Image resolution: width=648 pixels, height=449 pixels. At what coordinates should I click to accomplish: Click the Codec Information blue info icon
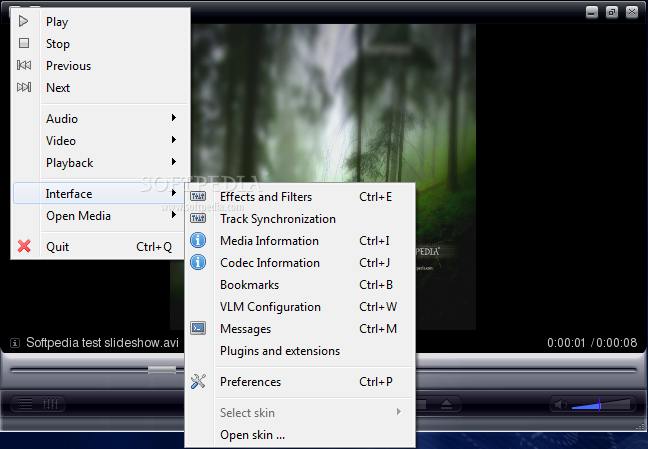198,262
